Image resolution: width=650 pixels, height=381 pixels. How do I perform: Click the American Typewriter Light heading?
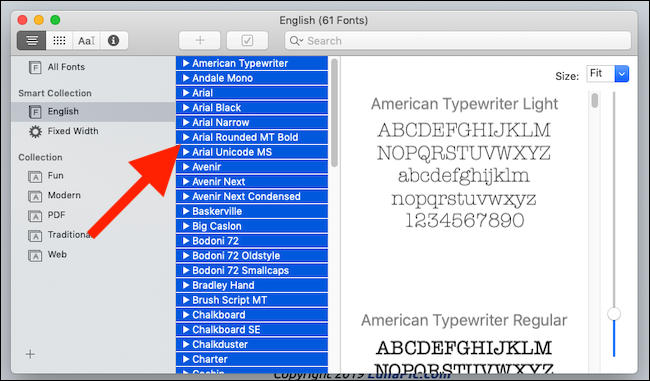coord(464,104)
